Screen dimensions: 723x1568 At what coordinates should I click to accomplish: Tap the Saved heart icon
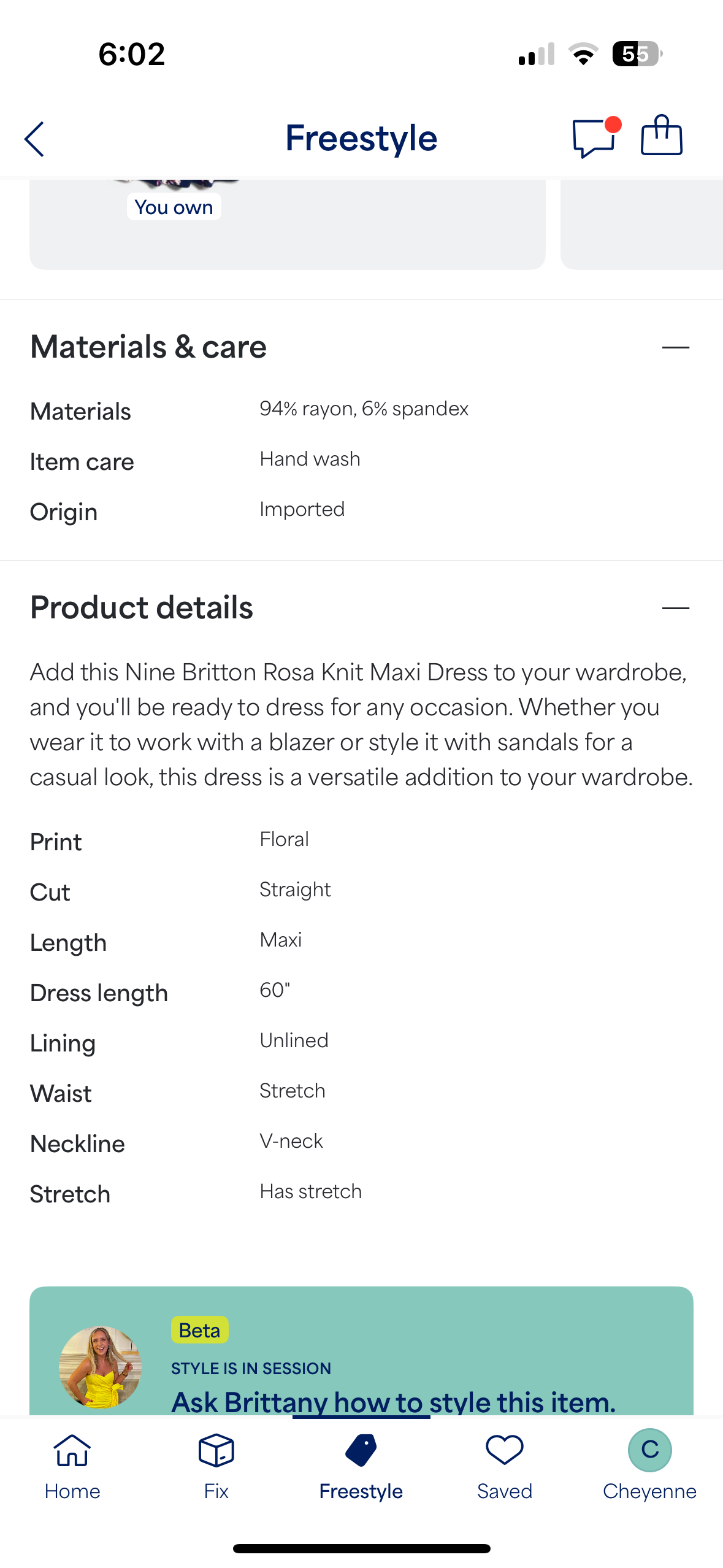click(x=504, y=1452)
